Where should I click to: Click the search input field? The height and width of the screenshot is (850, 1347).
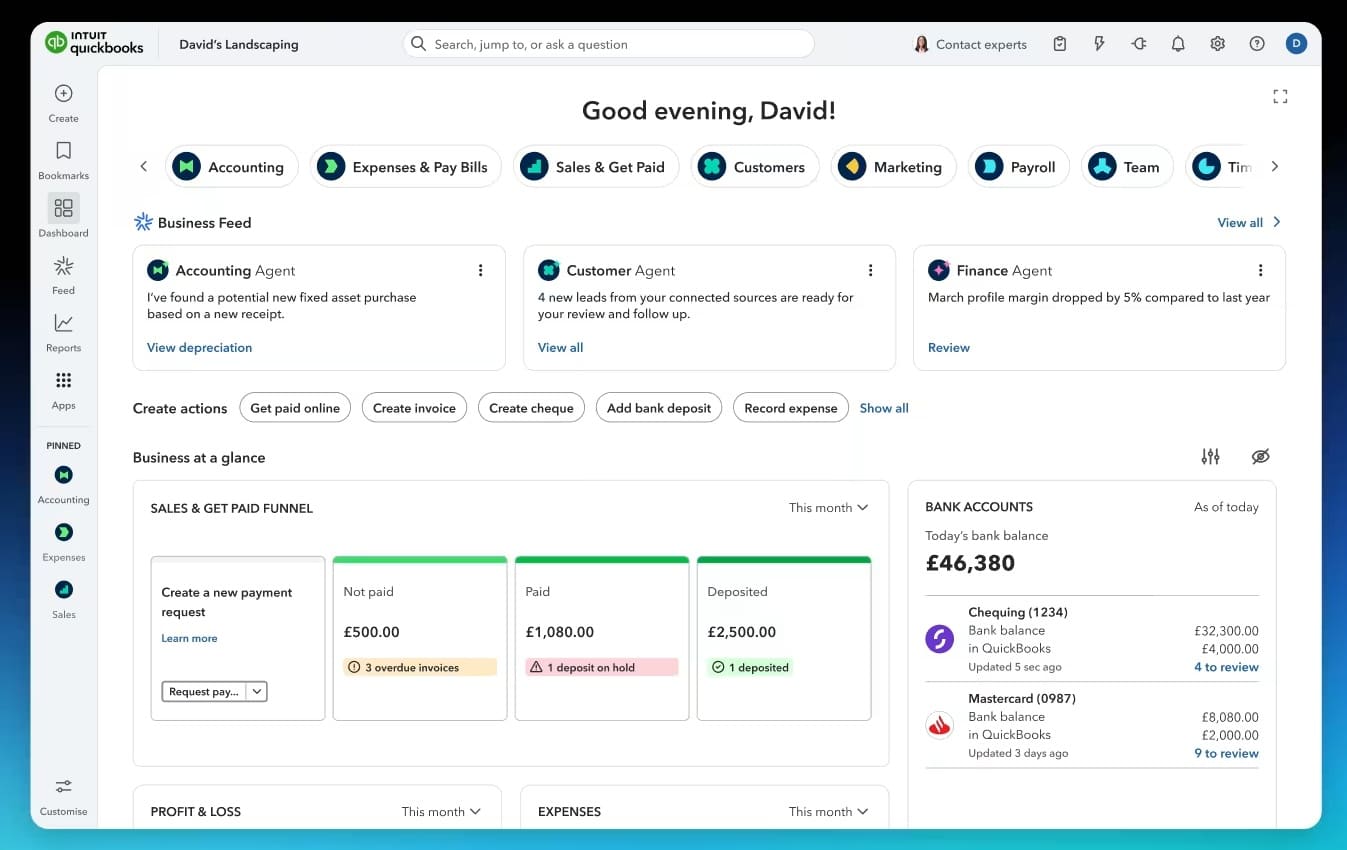pyautogui.click(x=608, y=44)
